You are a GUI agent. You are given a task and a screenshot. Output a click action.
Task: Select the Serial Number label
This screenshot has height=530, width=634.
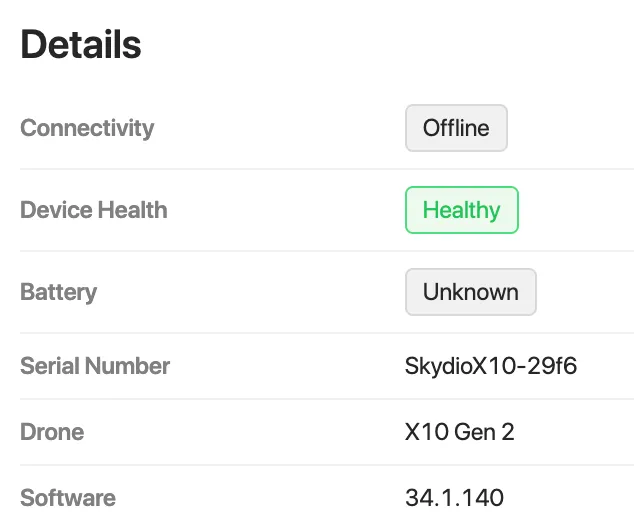tap(95, 366)
